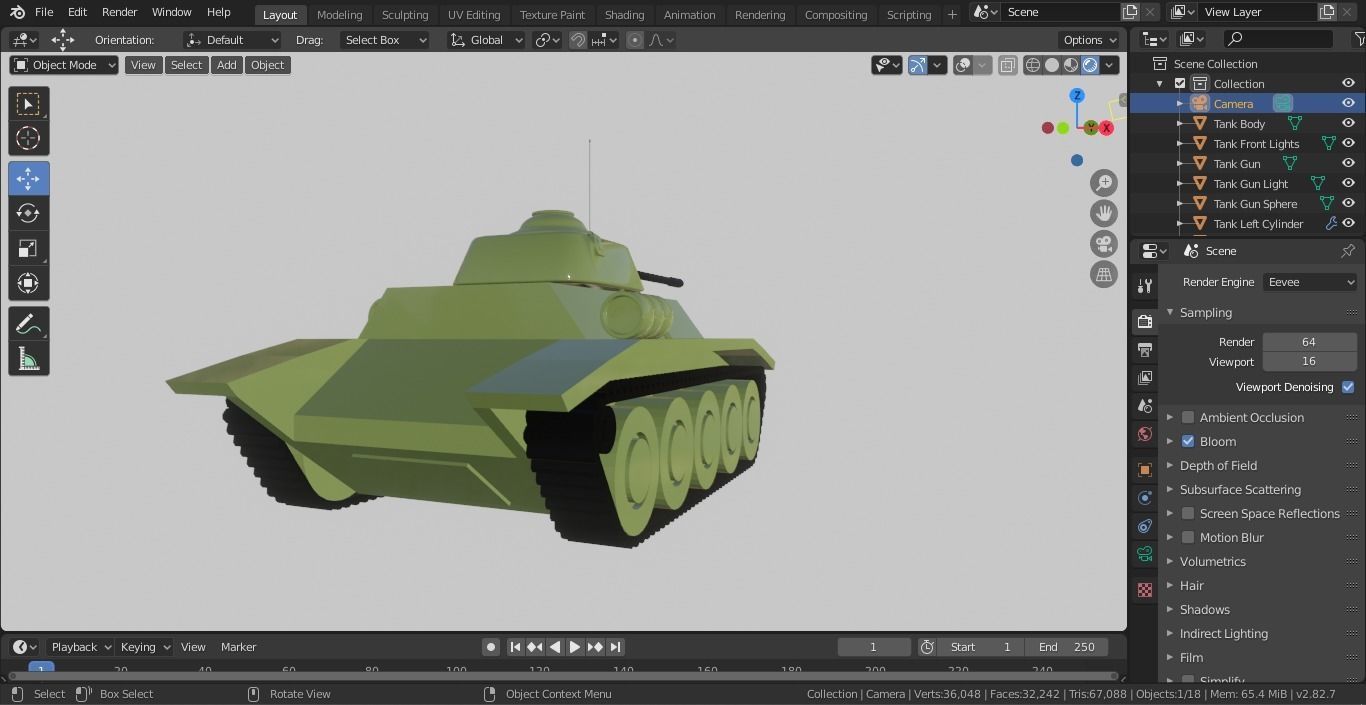Activate the Transform tool
The height and width of the screenshot is (705, 1366).
[28, 283]
